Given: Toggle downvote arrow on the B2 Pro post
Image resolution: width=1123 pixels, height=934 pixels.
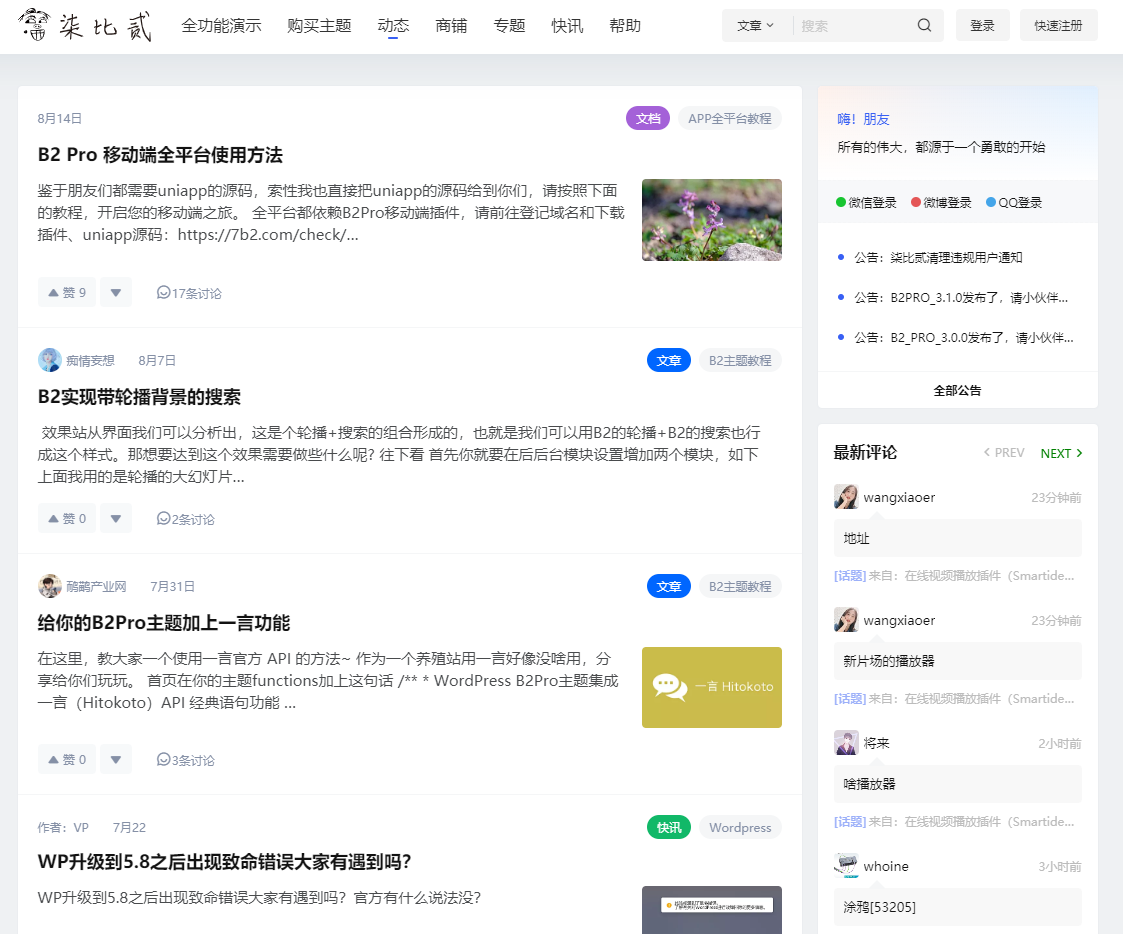Looking at the screenshot, I should pyautogui.click(x=116, y=292).
